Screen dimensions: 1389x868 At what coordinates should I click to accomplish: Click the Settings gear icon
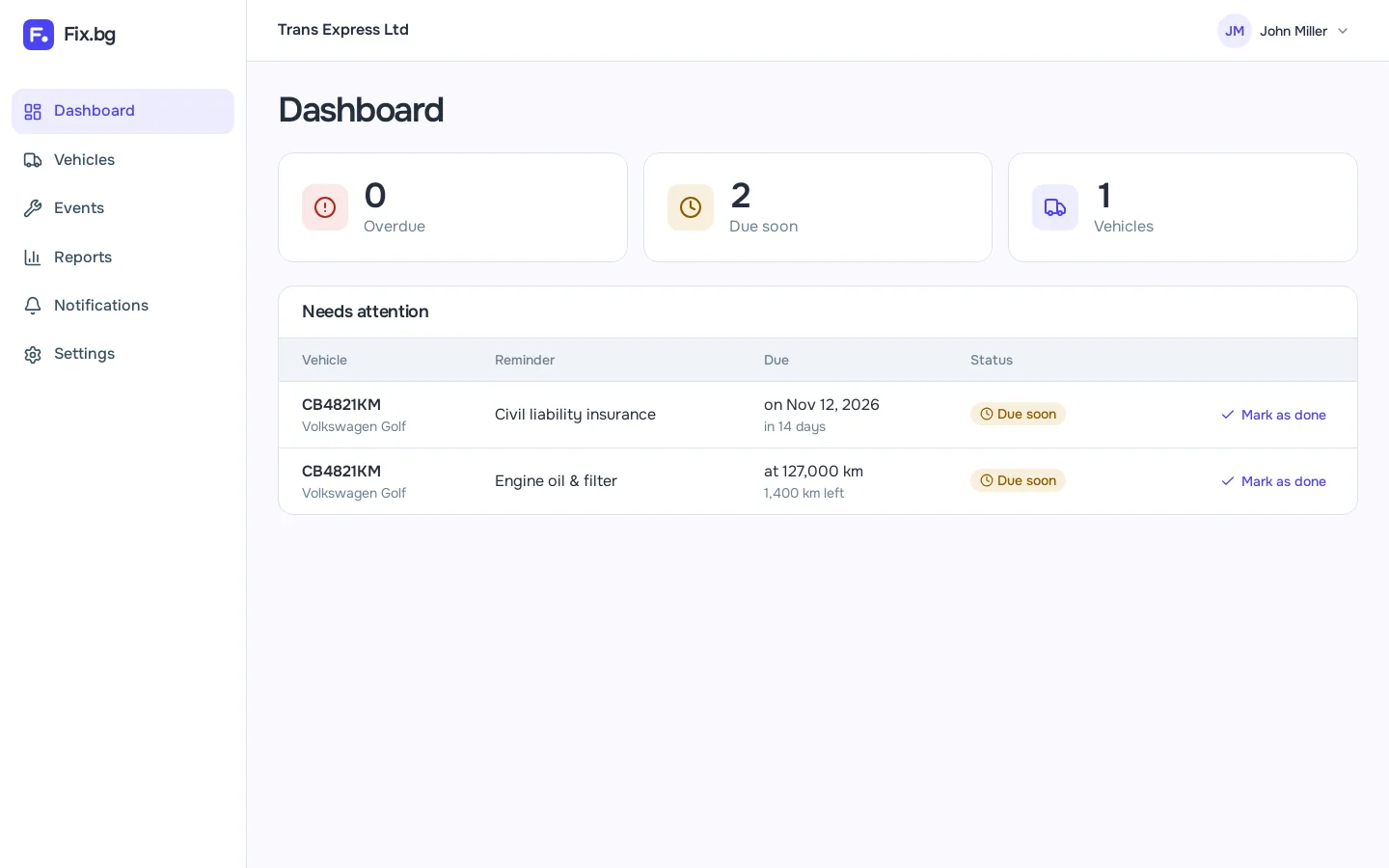pyautogui.click(x=33, y=354)
